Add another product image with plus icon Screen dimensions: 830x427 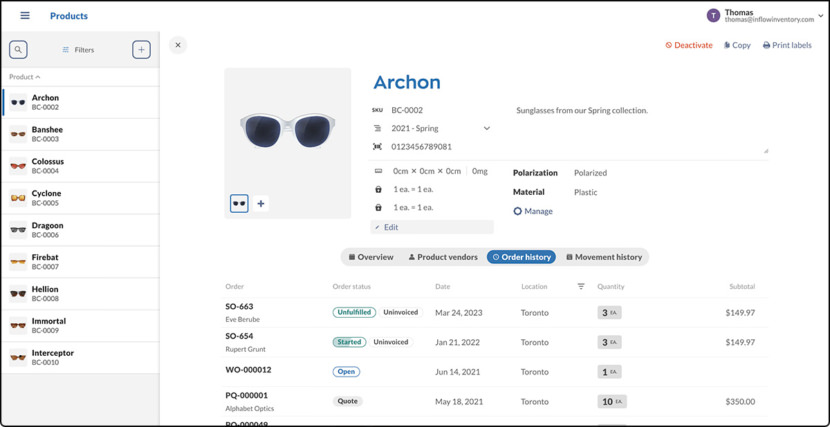pyautogui.click(x=261, y=204)
